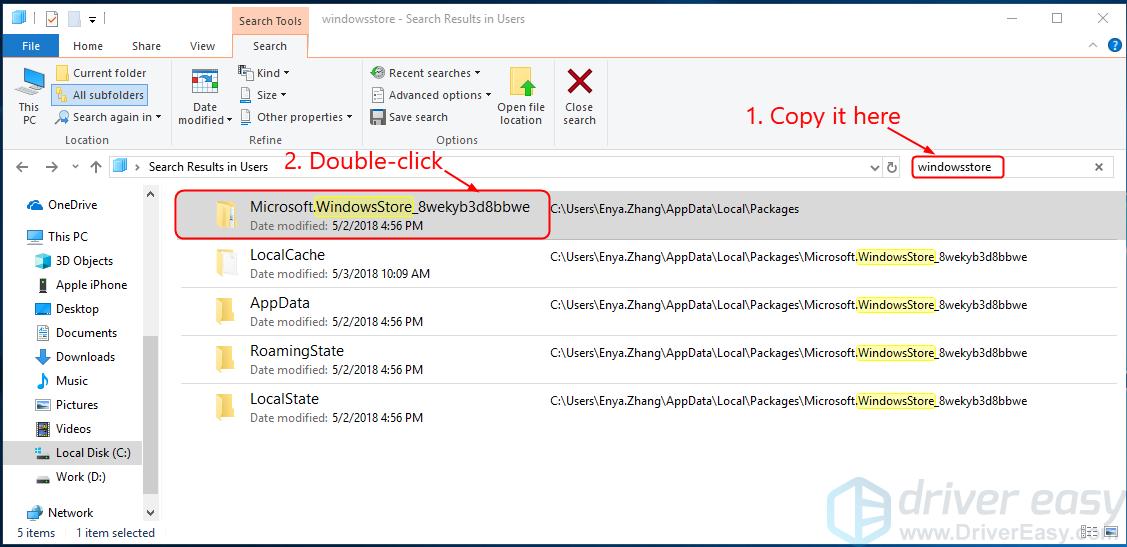Open Date modified filter dropdown

[205, 96]
